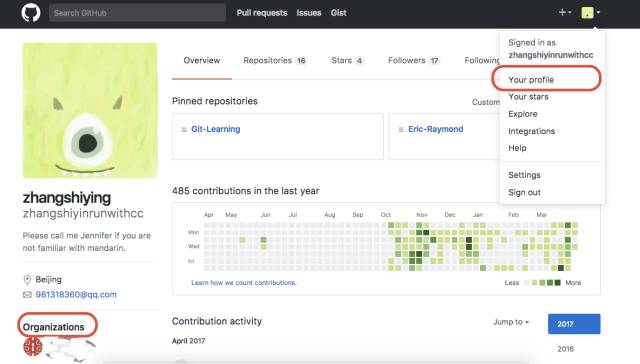The width and height of the screenshot is (640, 364).
Task: Click the 485 contributions in the last year heading
Action: pyautogui.click(x=245, y=191)
